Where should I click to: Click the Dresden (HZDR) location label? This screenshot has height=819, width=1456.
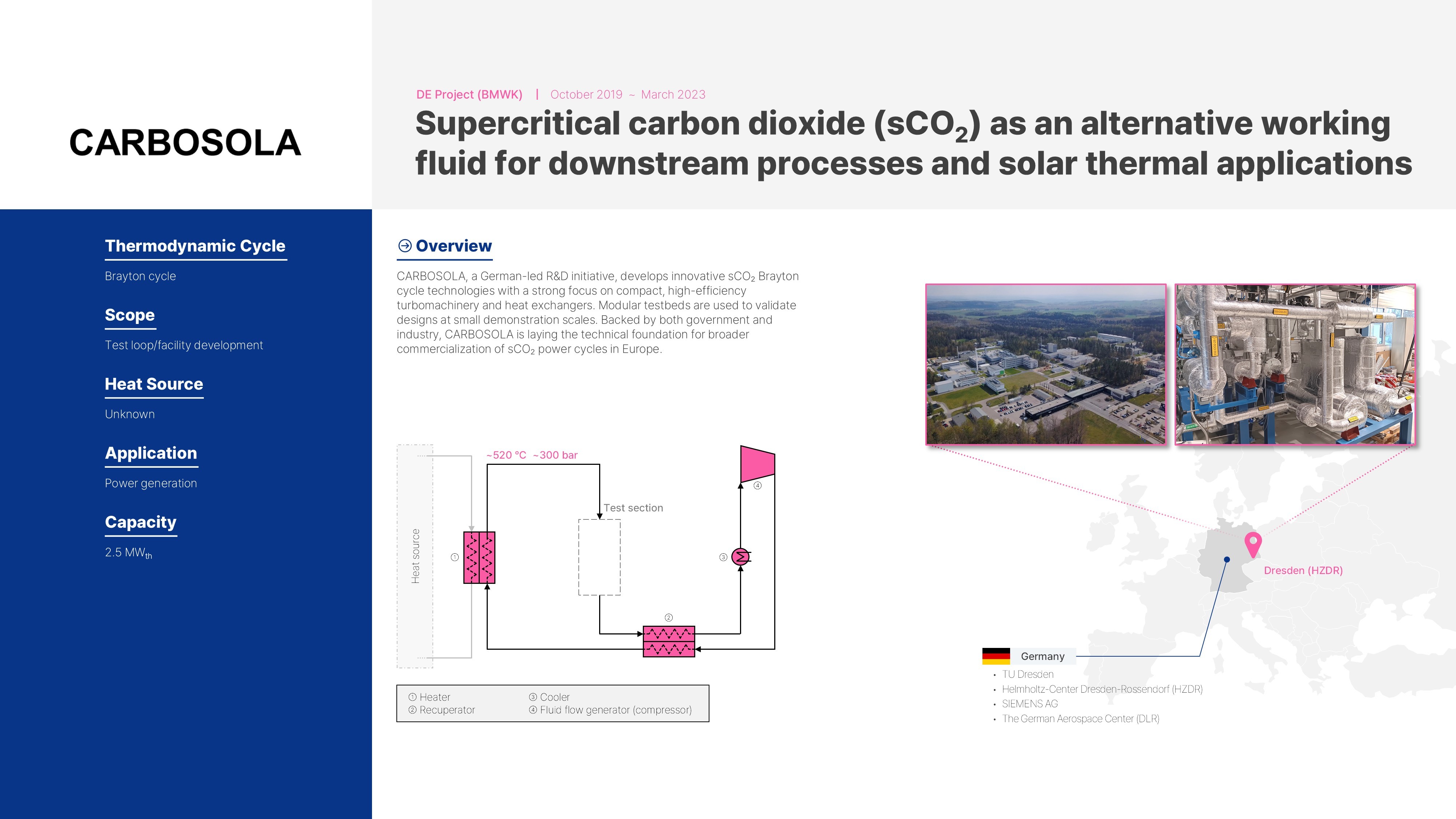pos(1303,570)
